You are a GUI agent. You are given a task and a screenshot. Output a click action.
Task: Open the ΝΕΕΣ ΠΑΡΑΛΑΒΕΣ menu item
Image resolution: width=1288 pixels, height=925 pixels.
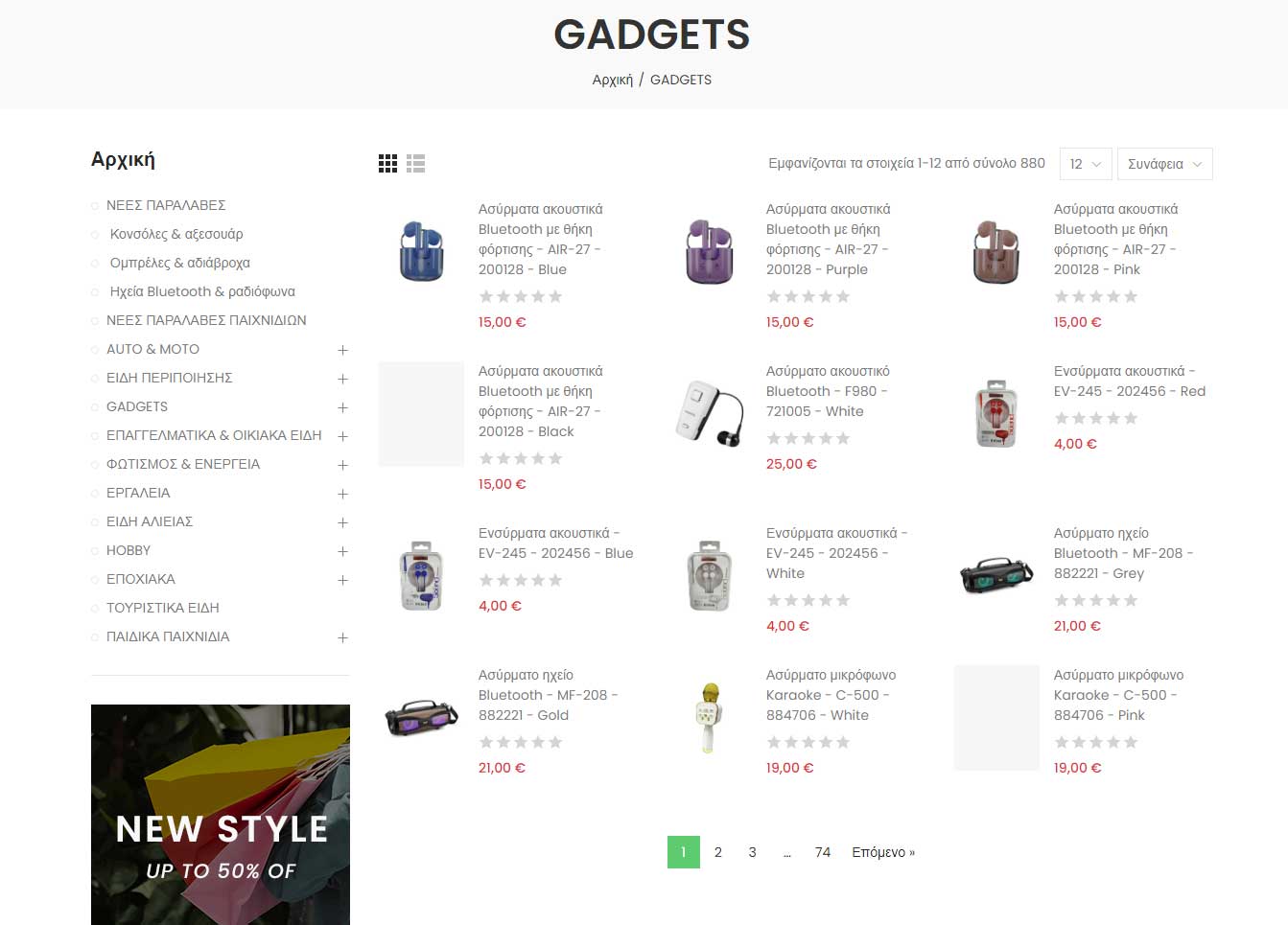(x=166, y=205)
